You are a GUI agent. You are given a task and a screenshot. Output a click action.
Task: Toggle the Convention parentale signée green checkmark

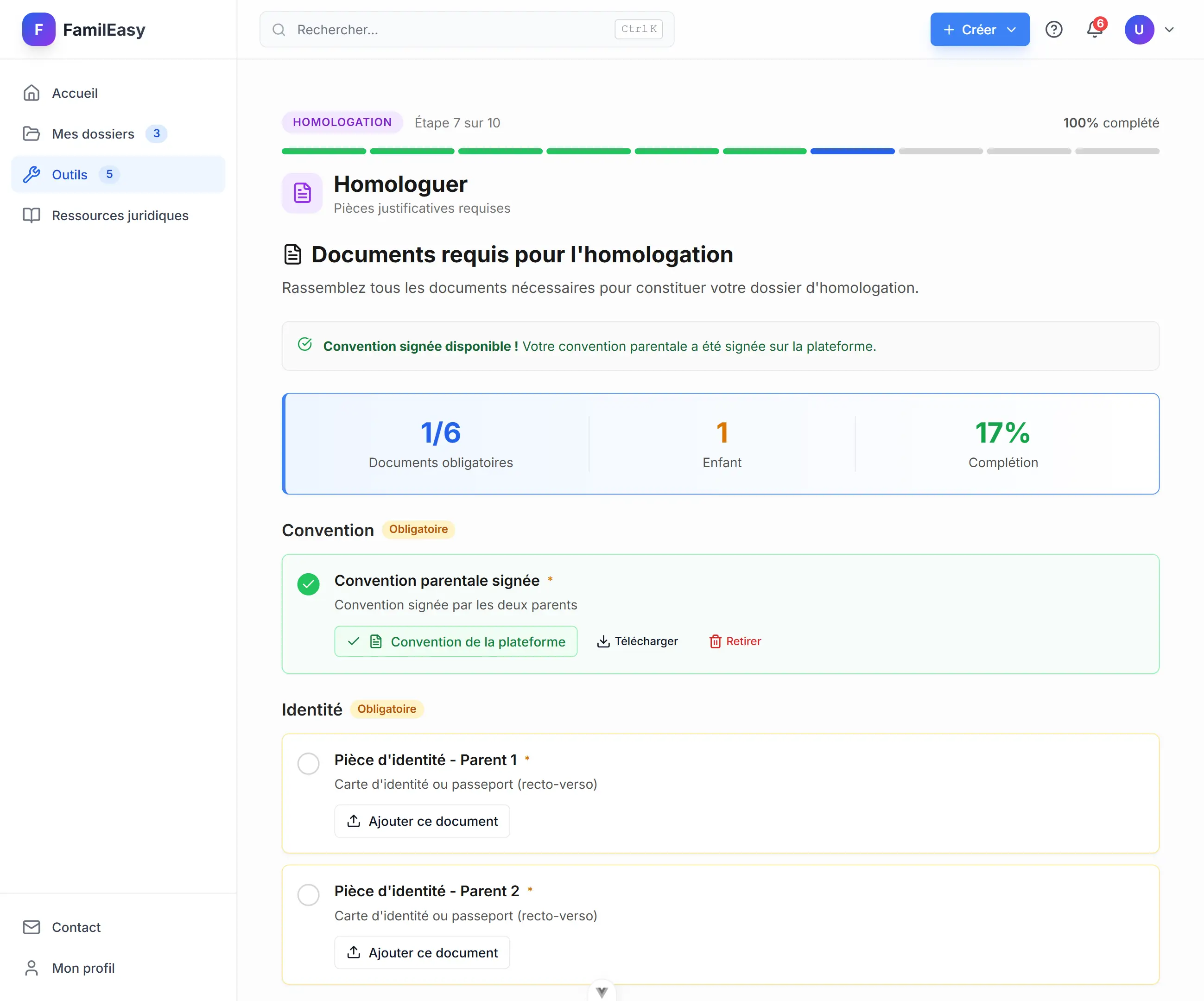click(309, 584)
